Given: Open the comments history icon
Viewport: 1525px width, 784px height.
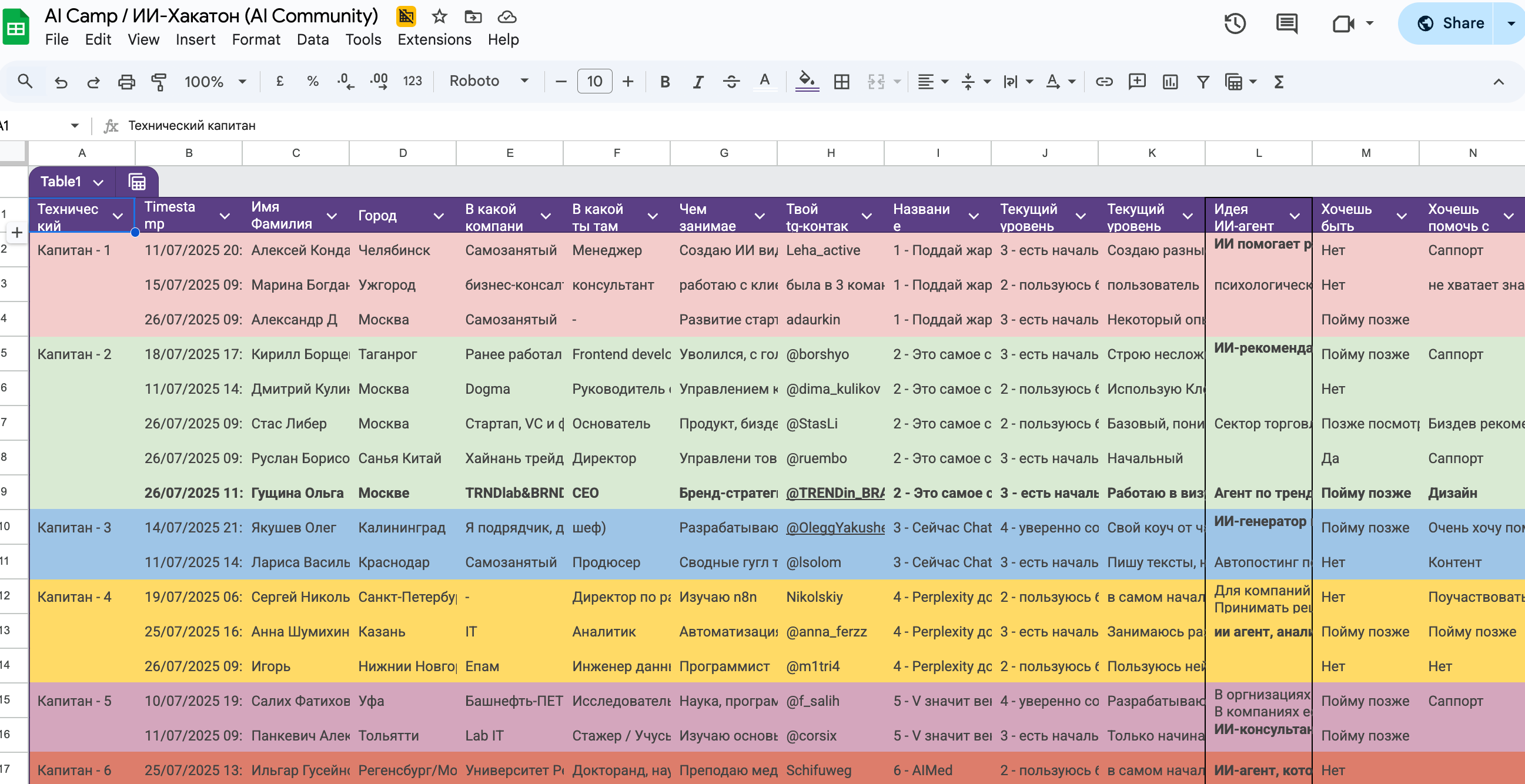Looking at the screenshot, I should point(1286,24).
